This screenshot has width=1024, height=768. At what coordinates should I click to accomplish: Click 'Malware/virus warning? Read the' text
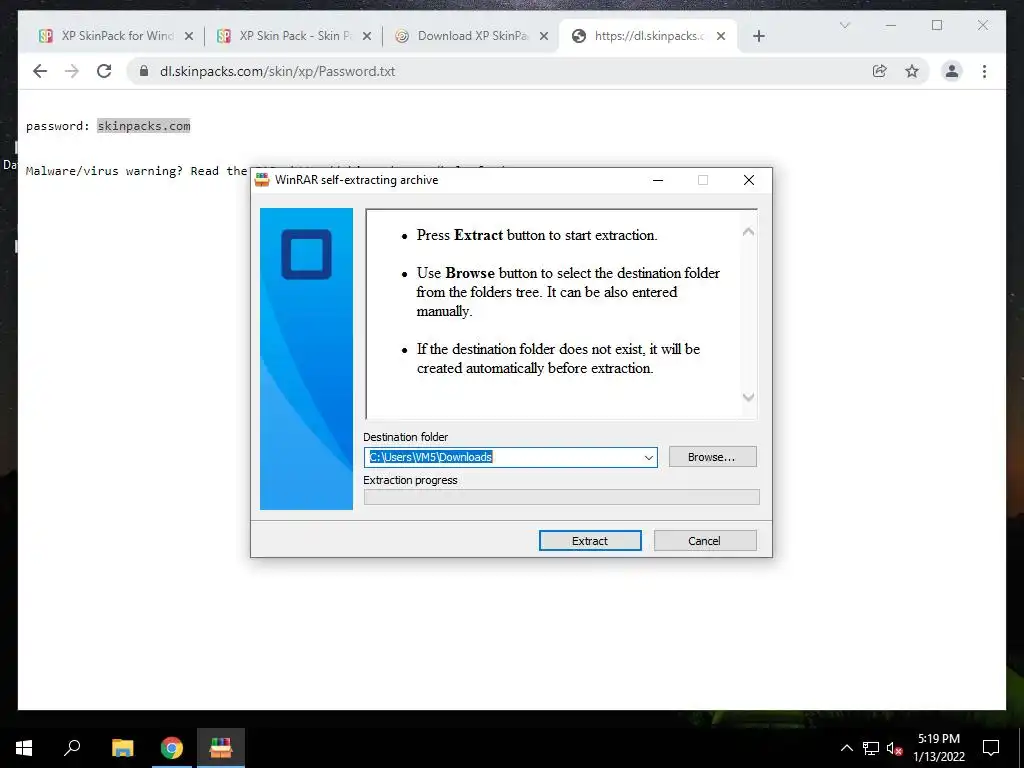click(136, 171)
